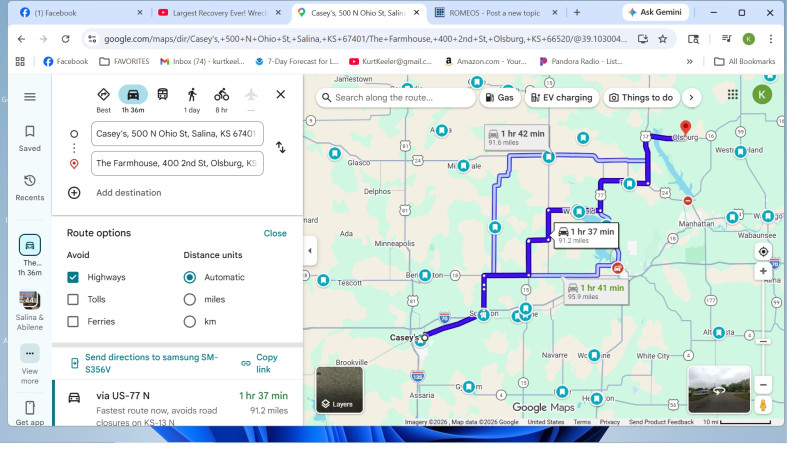Image resolution: width=800 pixels, height=457 pixels.
Task: Go back to previous page
Action: click(x=21, y=39)
